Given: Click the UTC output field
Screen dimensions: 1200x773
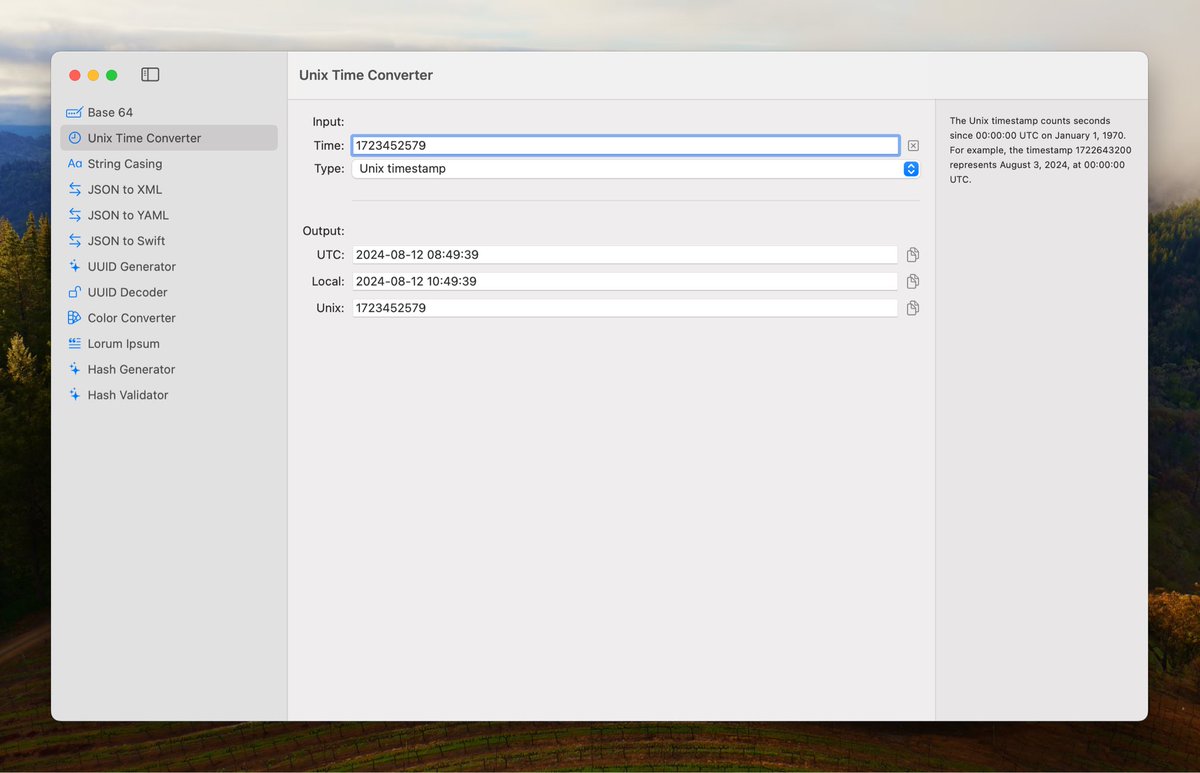Looking at the screenshot, I should (x=625, y=255).
